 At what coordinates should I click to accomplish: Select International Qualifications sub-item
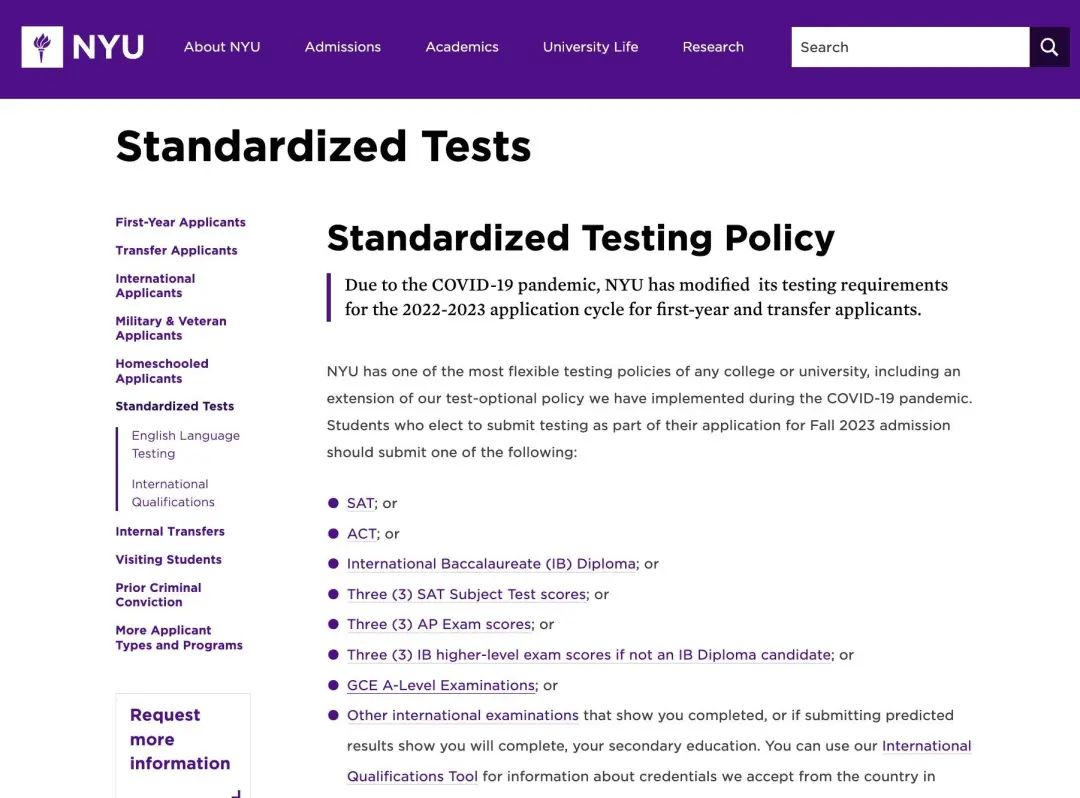click(x=173, y=493)
